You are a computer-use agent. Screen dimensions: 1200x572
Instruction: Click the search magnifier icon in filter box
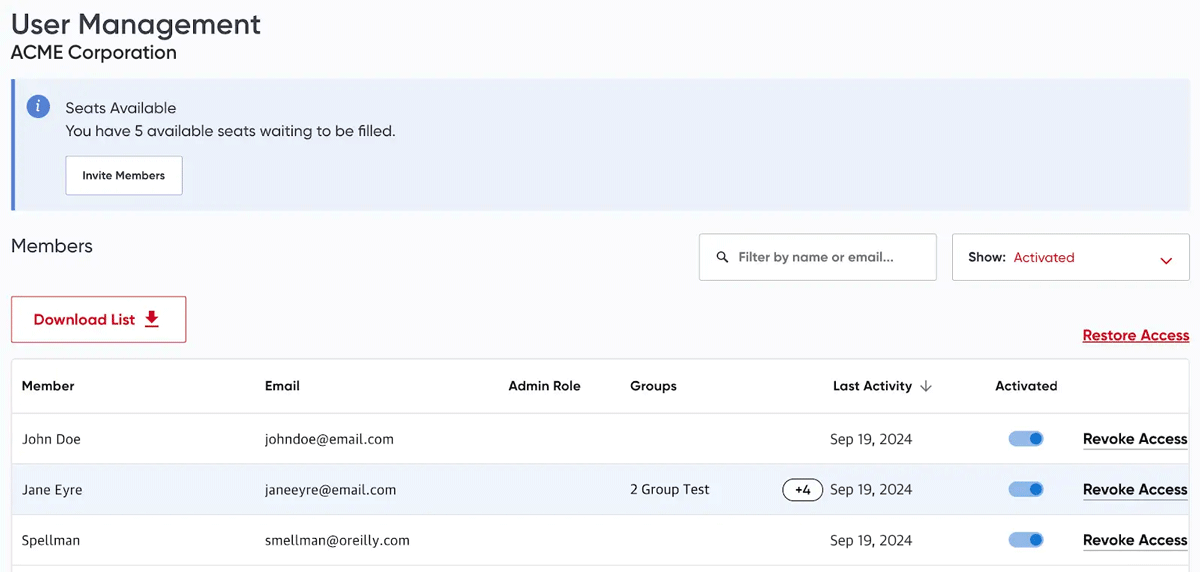pyautogui.click(x=723, y=258)
